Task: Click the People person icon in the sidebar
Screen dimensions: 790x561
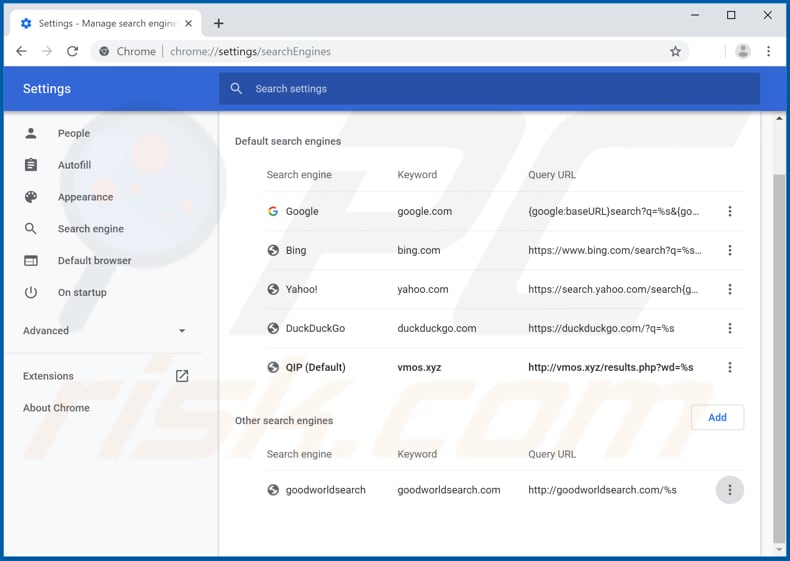Action: coord(31,133)
